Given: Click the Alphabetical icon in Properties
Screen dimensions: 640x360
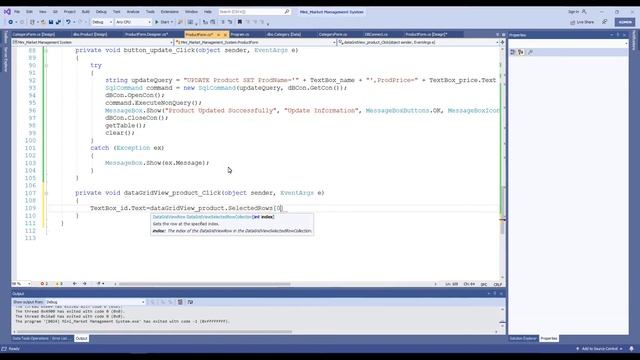Looking at the screenshot, I should pos(521,52).
